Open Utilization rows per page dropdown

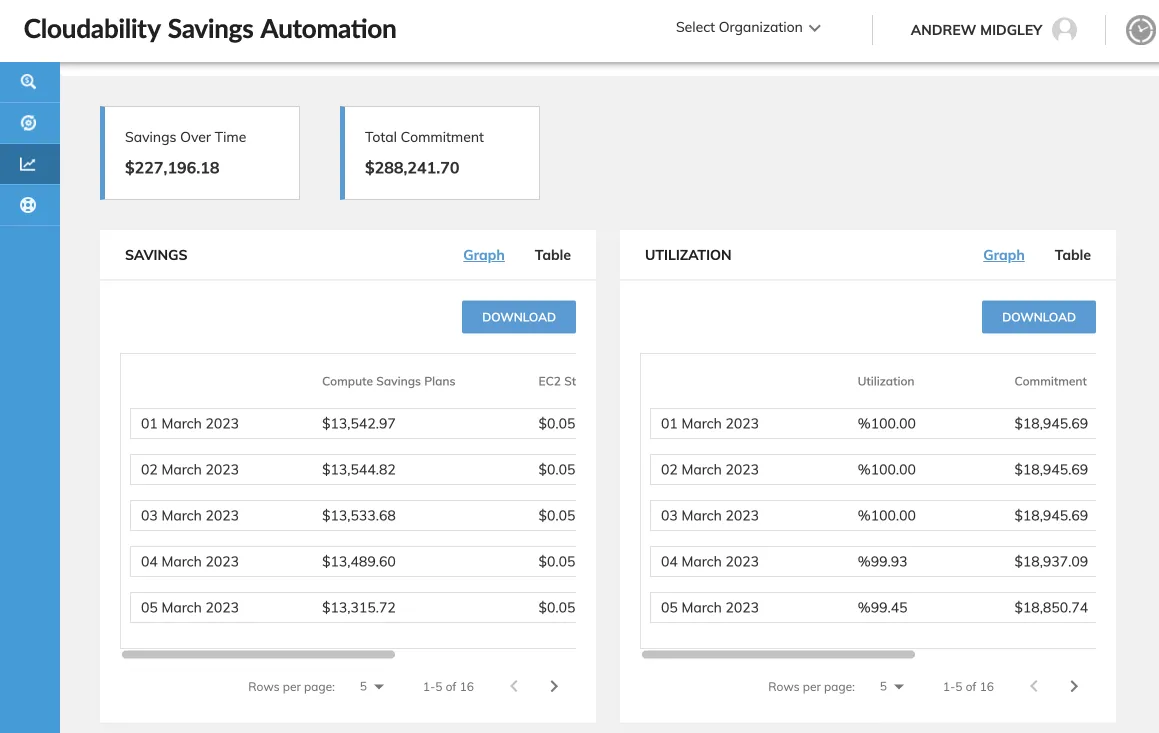[891, 686]
